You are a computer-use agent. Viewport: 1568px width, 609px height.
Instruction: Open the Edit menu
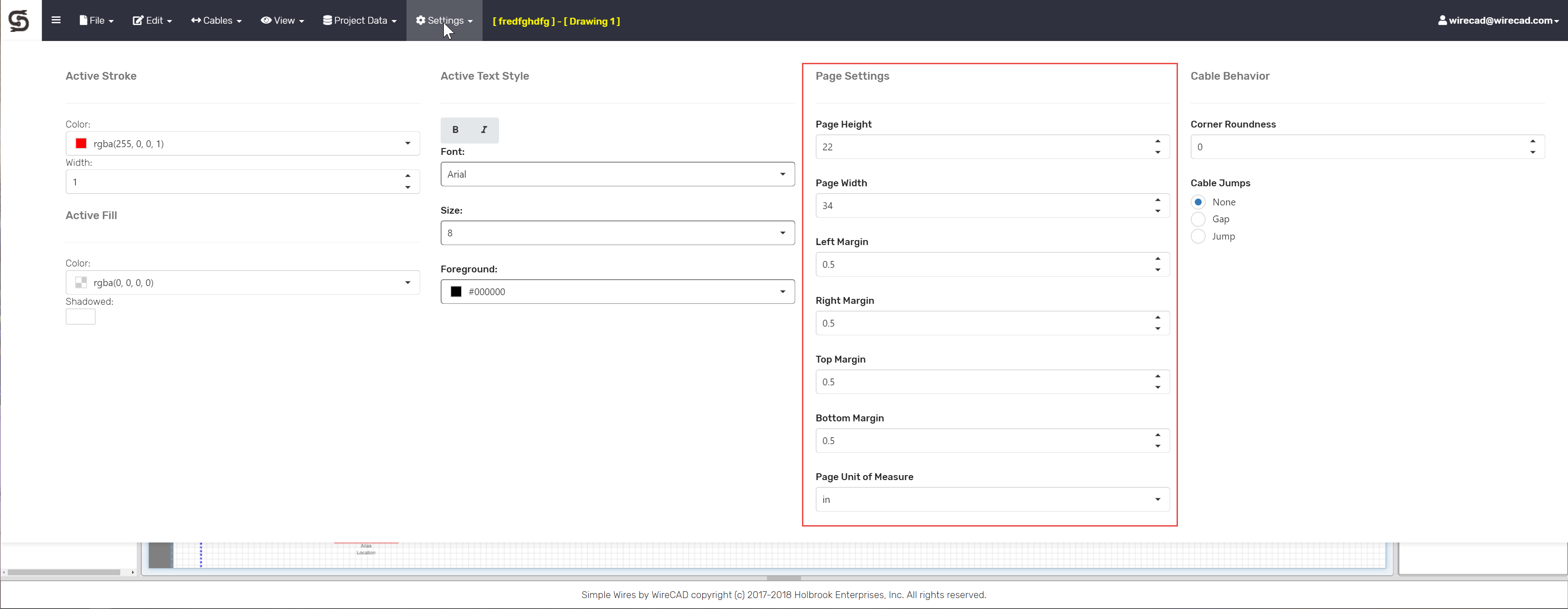tap(152, 20)
